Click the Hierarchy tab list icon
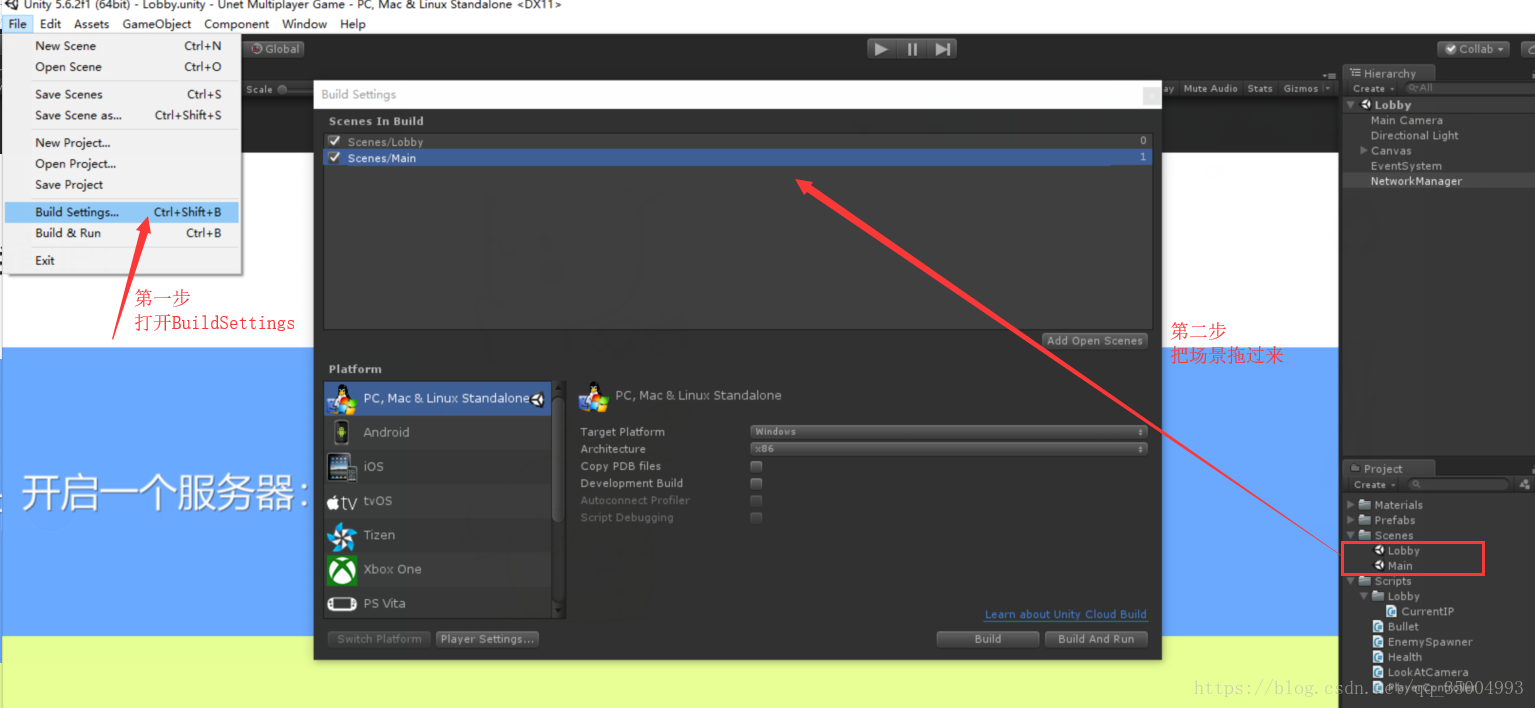This screenshot has height=708, width=1535. pyautogui.click(x=1356, y=73)
